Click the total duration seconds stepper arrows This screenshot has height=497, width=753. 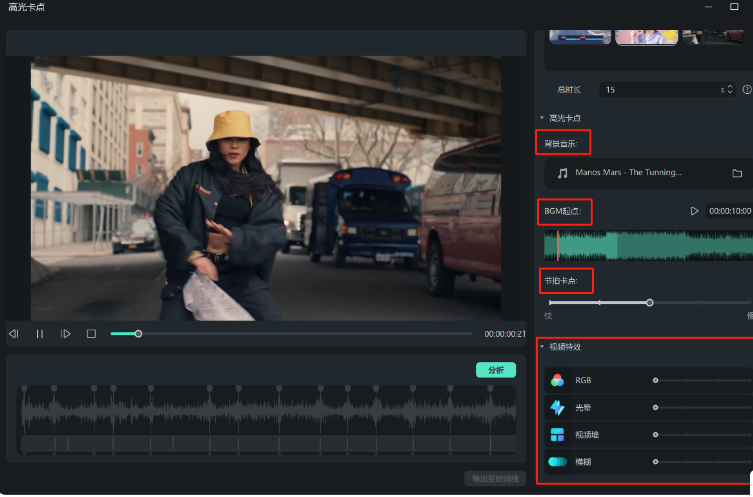coord(730,90)
